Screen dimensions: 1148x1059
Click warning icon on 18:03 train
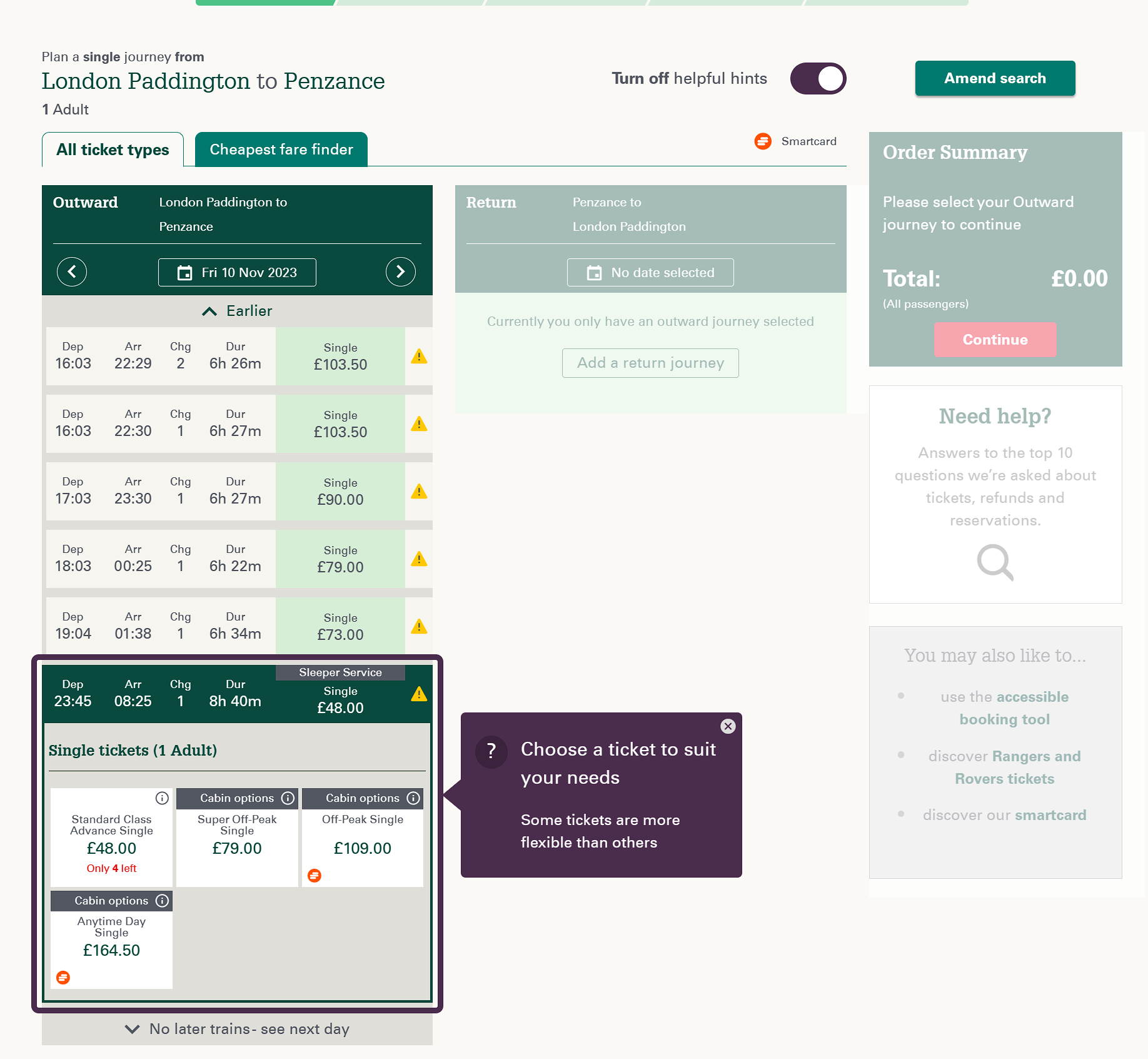tap(419, 559)
